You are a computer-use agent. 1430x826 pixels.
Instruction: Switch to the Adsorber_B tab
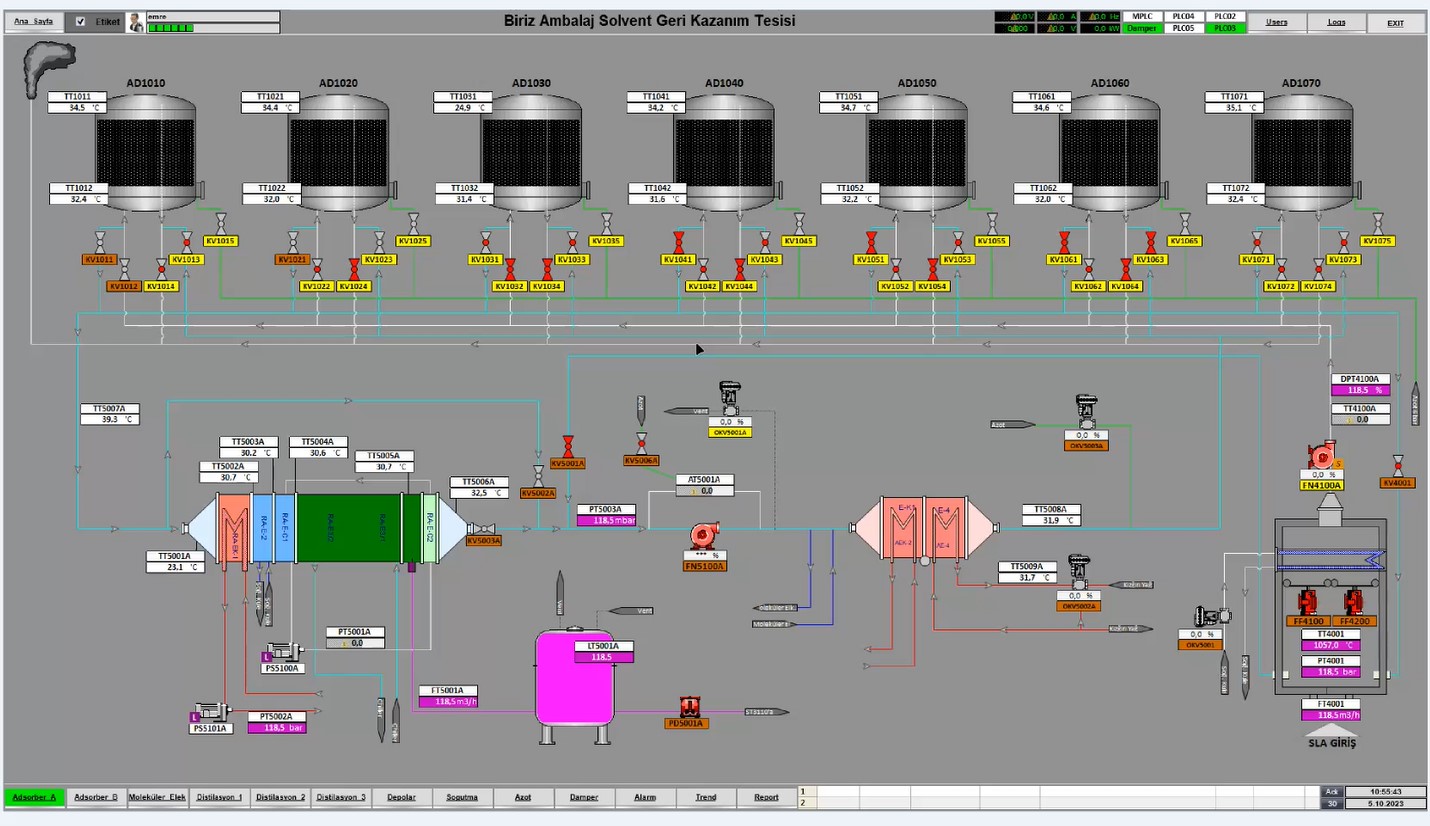click(x=94, y=797)
